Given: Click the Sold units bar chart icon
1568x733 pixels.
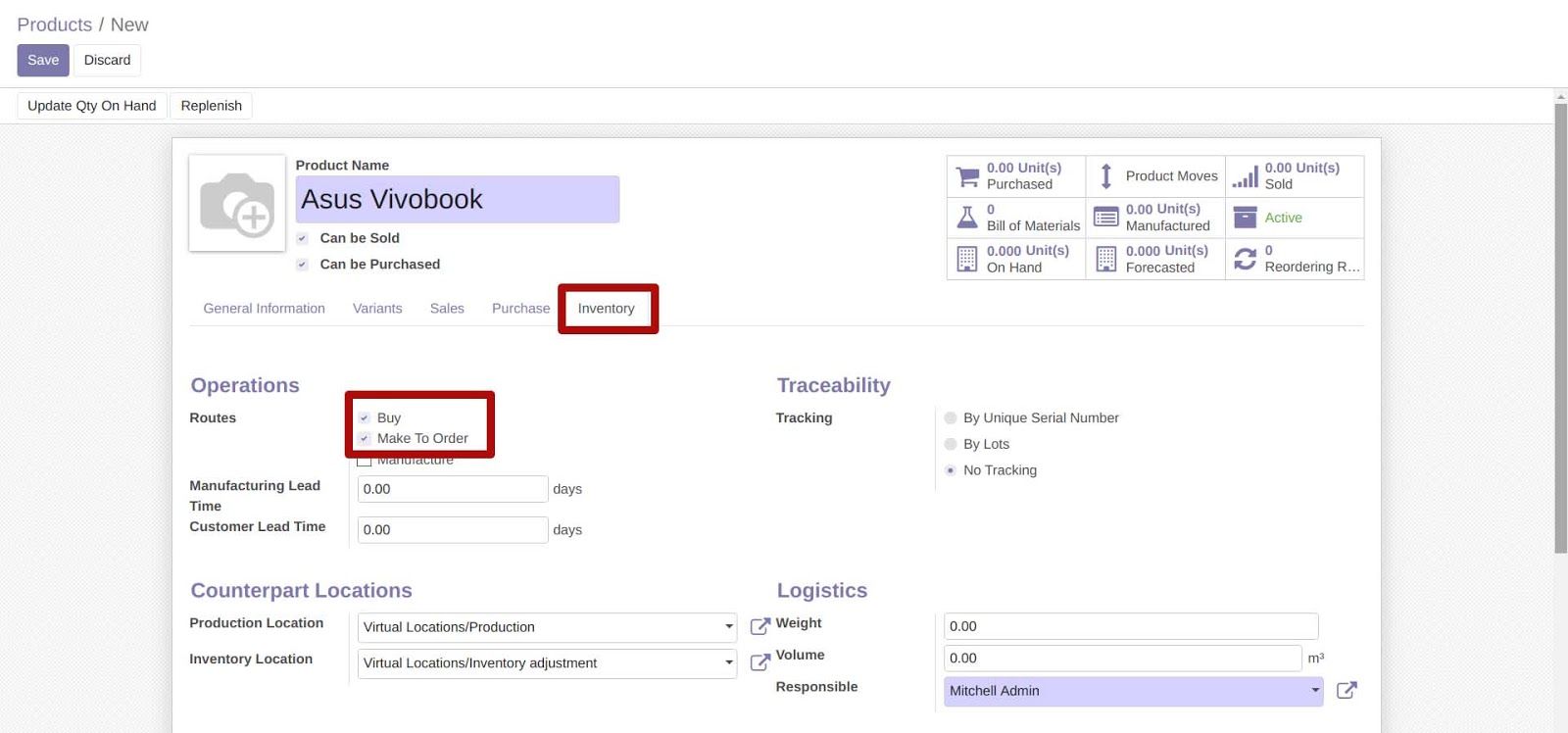Looking at the screenshot, I should click(x=1245, y=176).
